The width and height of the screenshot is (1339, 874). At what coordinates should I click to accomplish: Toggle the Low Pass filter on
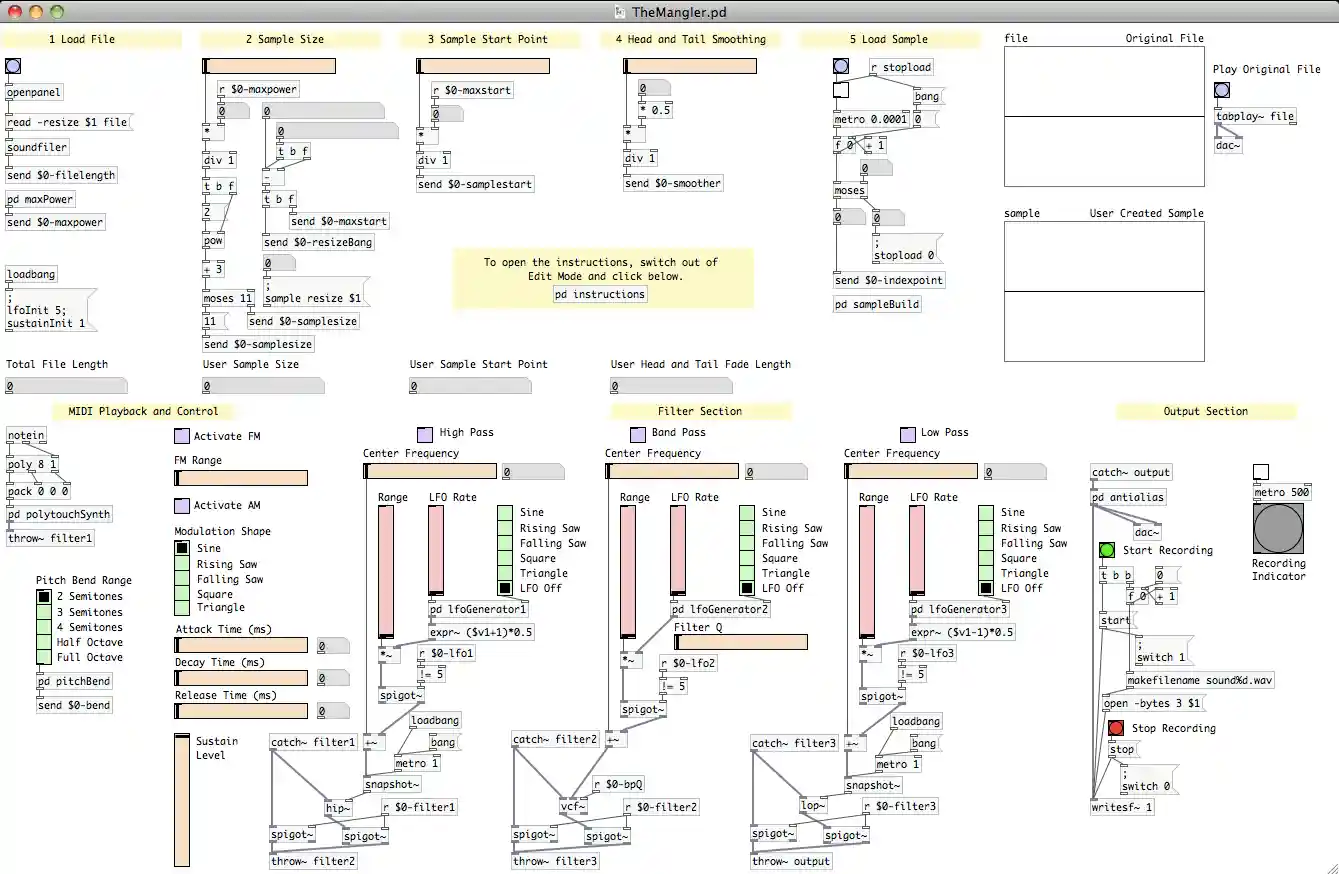[x=907, y=435]
